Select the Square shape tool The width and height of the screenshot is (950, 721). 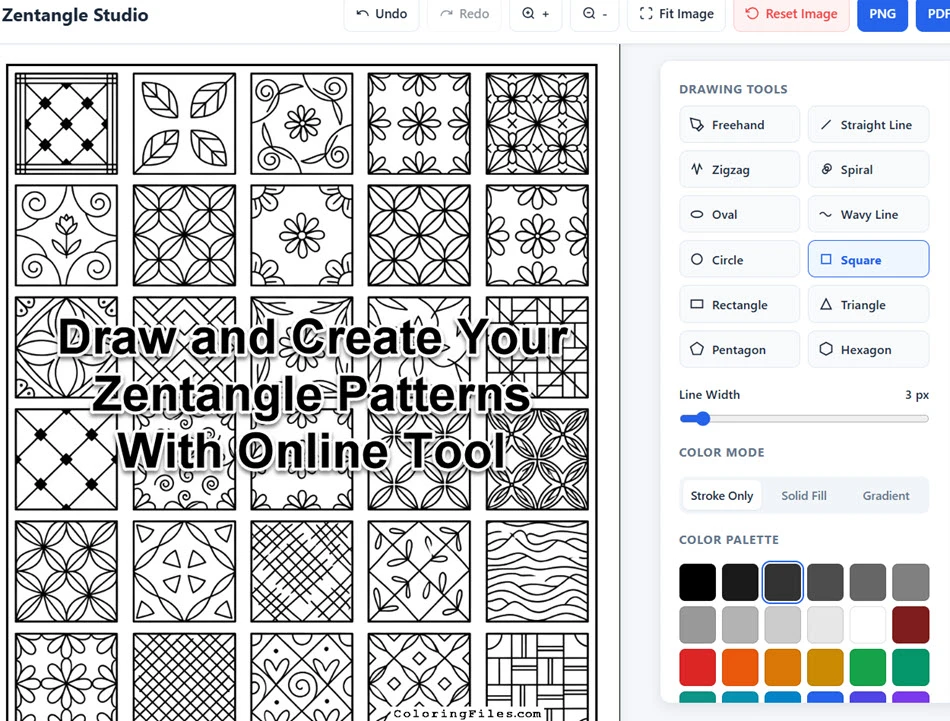tap(868, 259)
